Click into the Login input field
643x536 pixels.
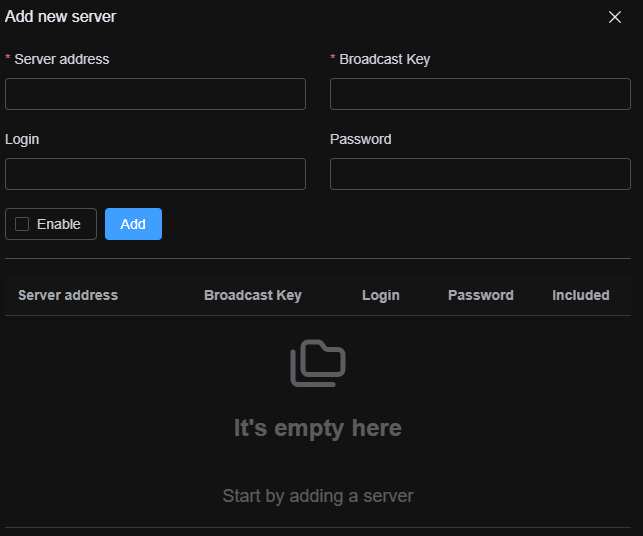pyautogui.click(x=155, y=174)
